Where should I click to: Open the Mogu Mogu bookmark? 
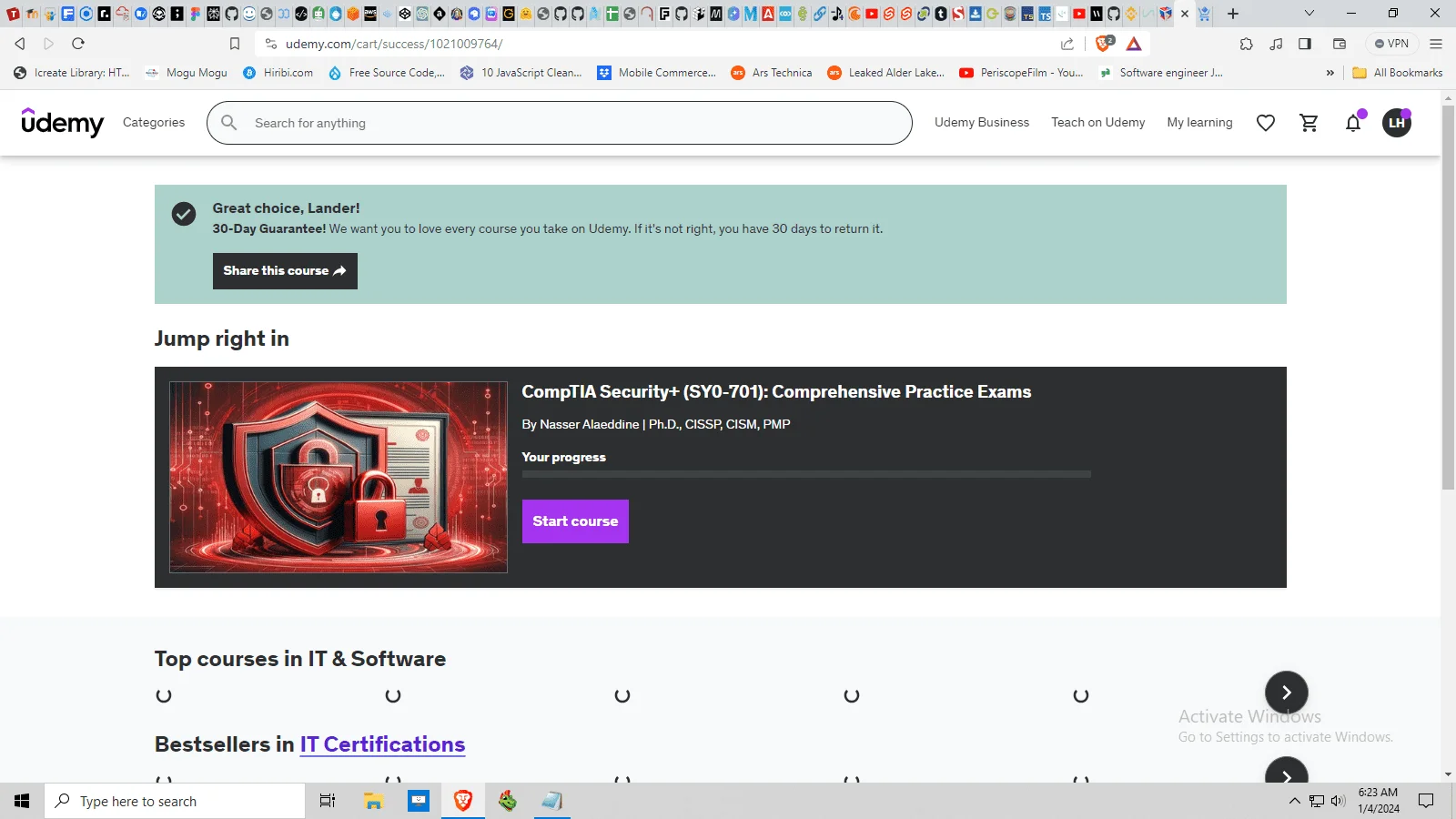click(x=186, y=73)
